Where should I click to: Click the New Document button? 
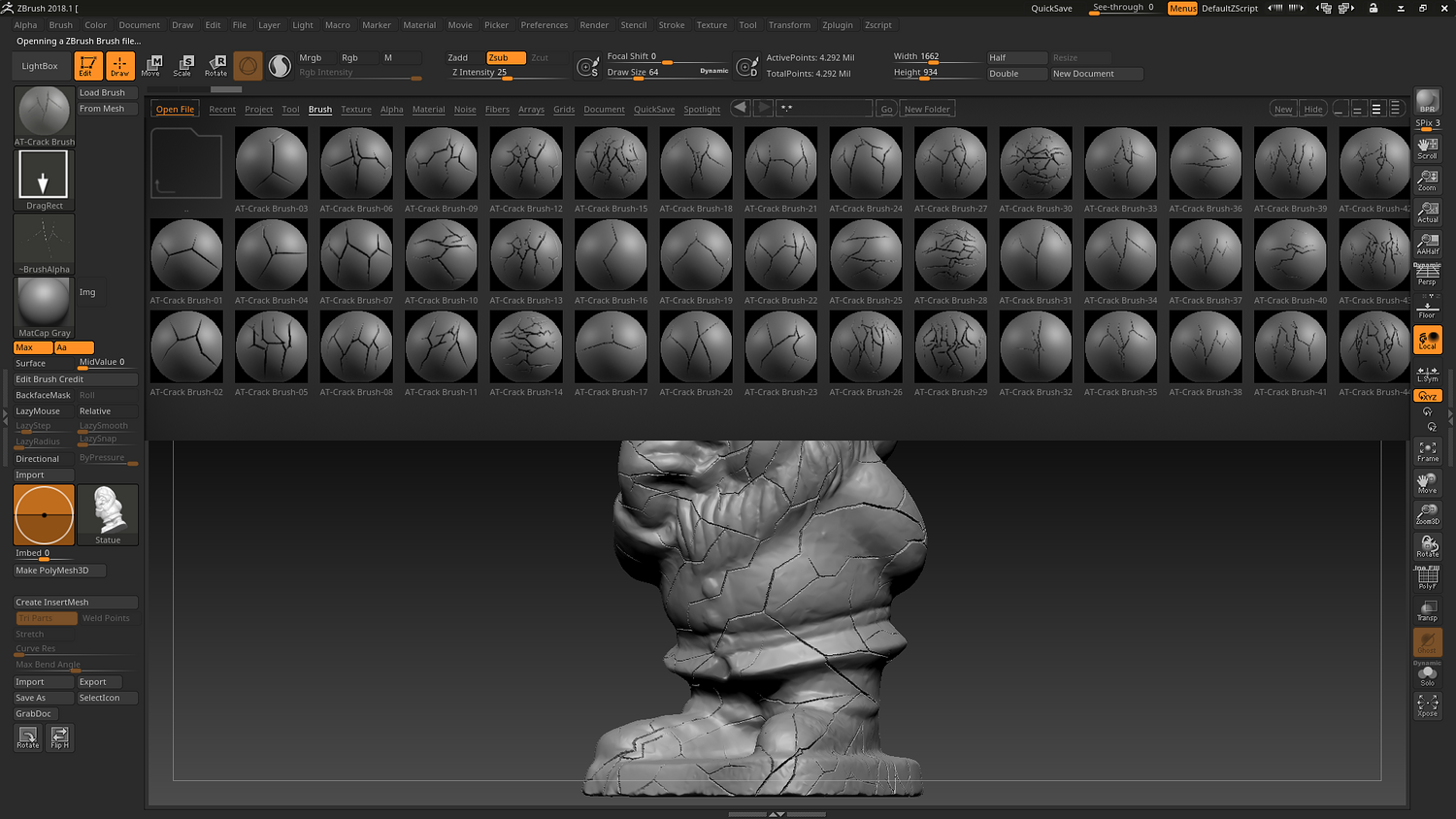[x=1096, y=74]
